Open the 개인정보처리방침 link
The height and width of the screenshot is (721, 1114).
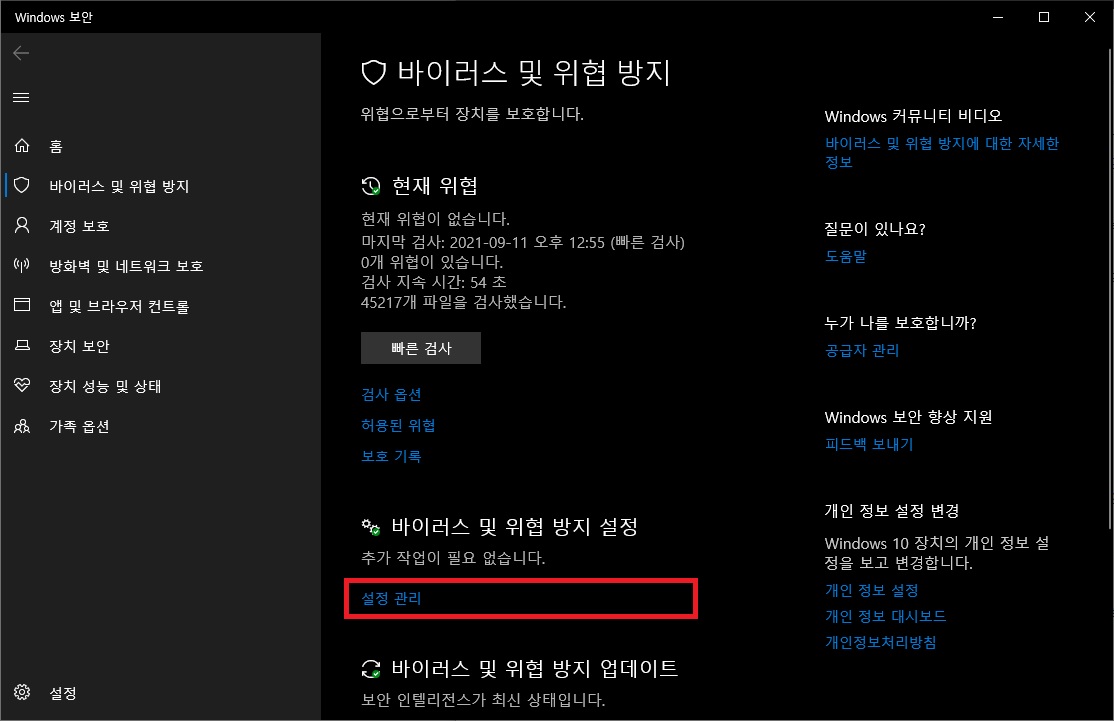(x=880, y=642)
